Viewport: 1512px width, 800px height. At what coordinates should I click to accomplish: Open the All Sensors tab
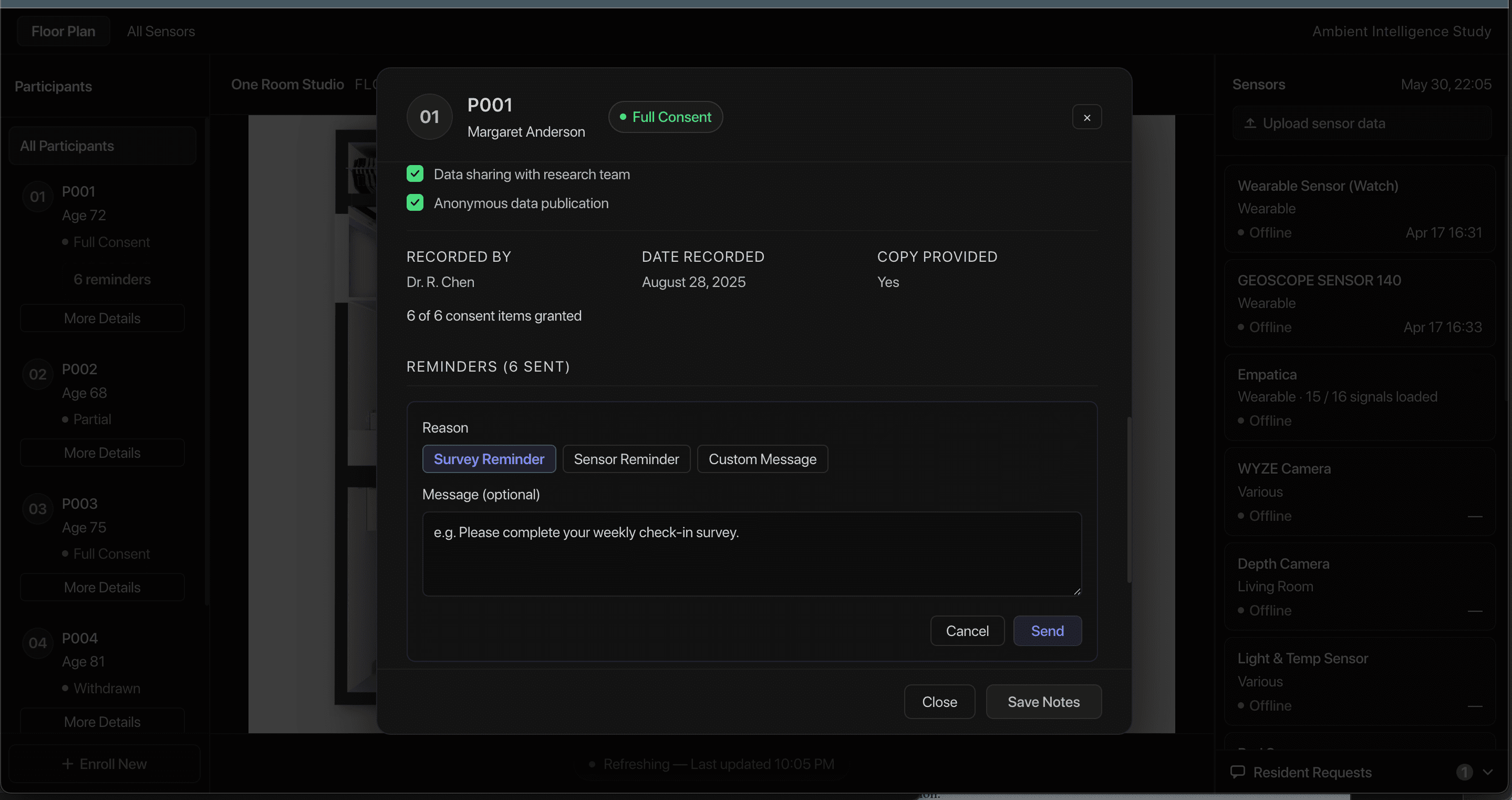click(161, 31)
